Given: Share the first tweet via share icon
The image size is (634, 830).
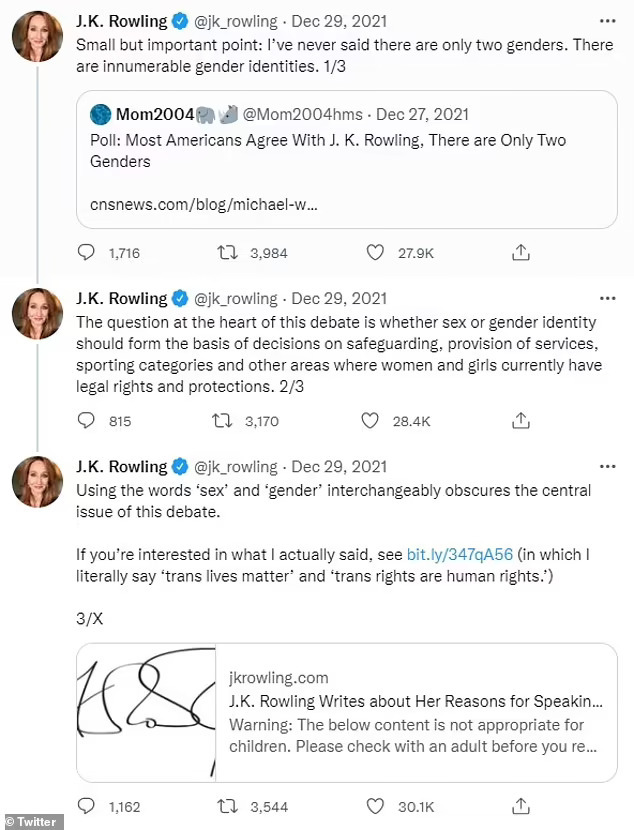Looking at the screenshot, I should click(x=521, y=253).
